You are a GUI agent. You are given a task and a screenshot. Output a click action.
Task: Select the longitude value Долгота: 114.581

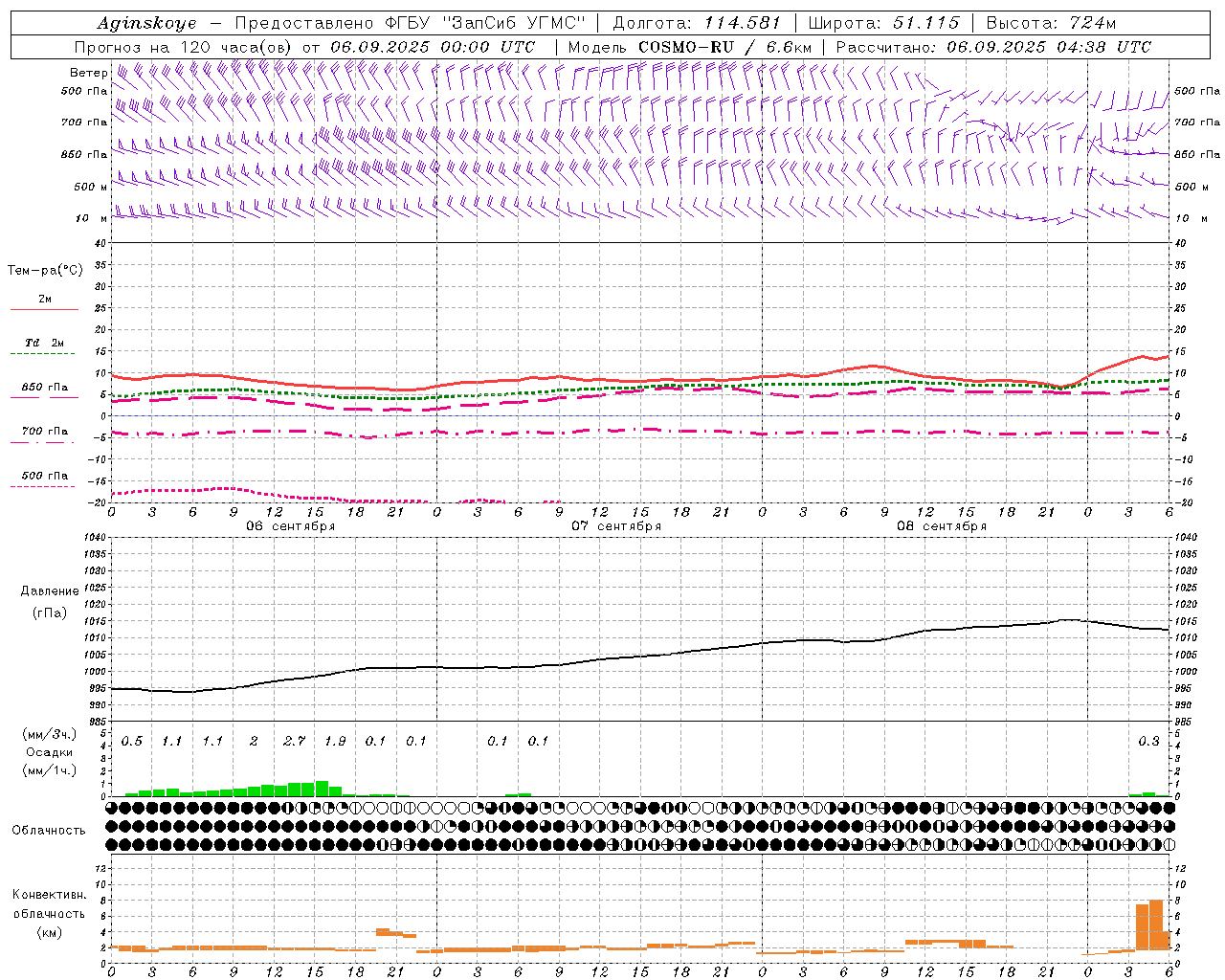[697, 23]
